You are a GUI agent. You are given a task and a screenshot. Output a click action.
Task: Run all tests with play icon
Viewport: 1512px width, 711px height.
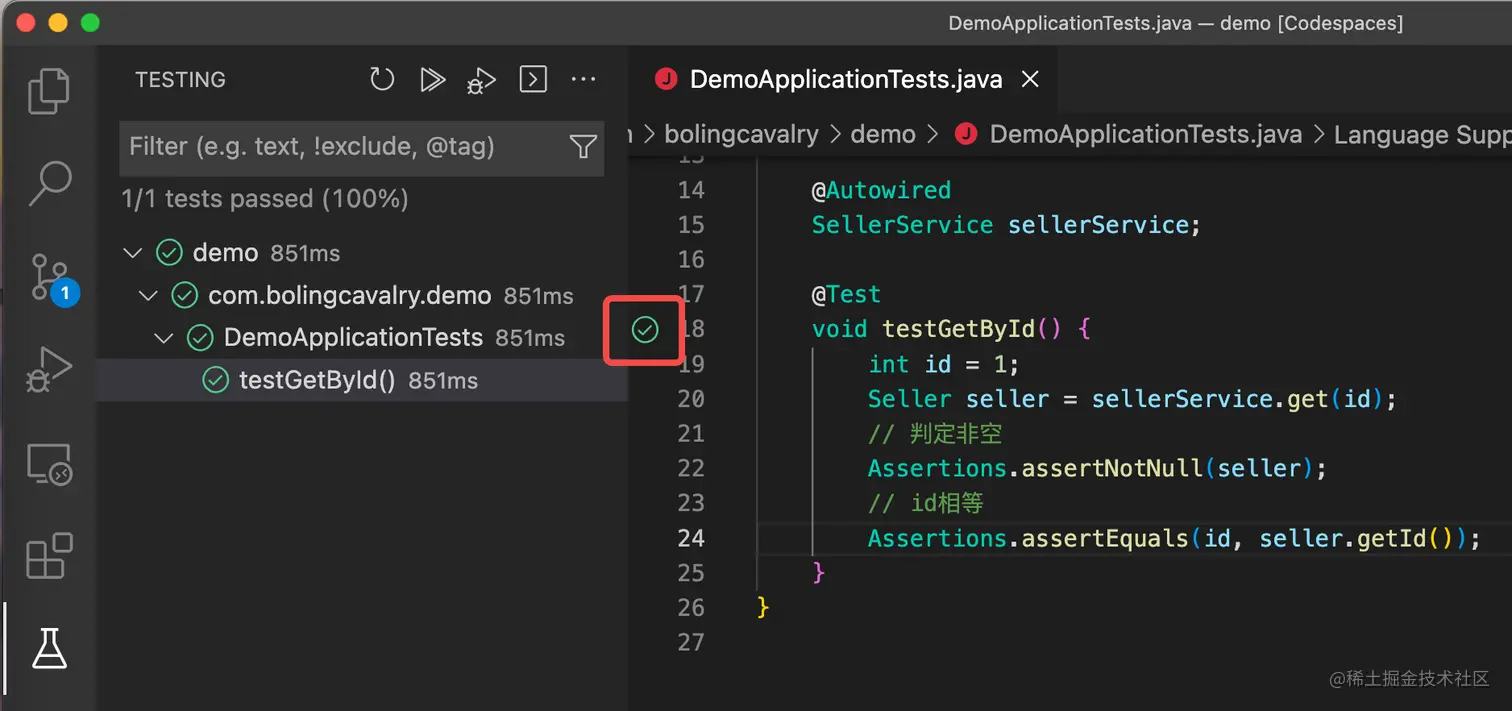coord(432,79)
